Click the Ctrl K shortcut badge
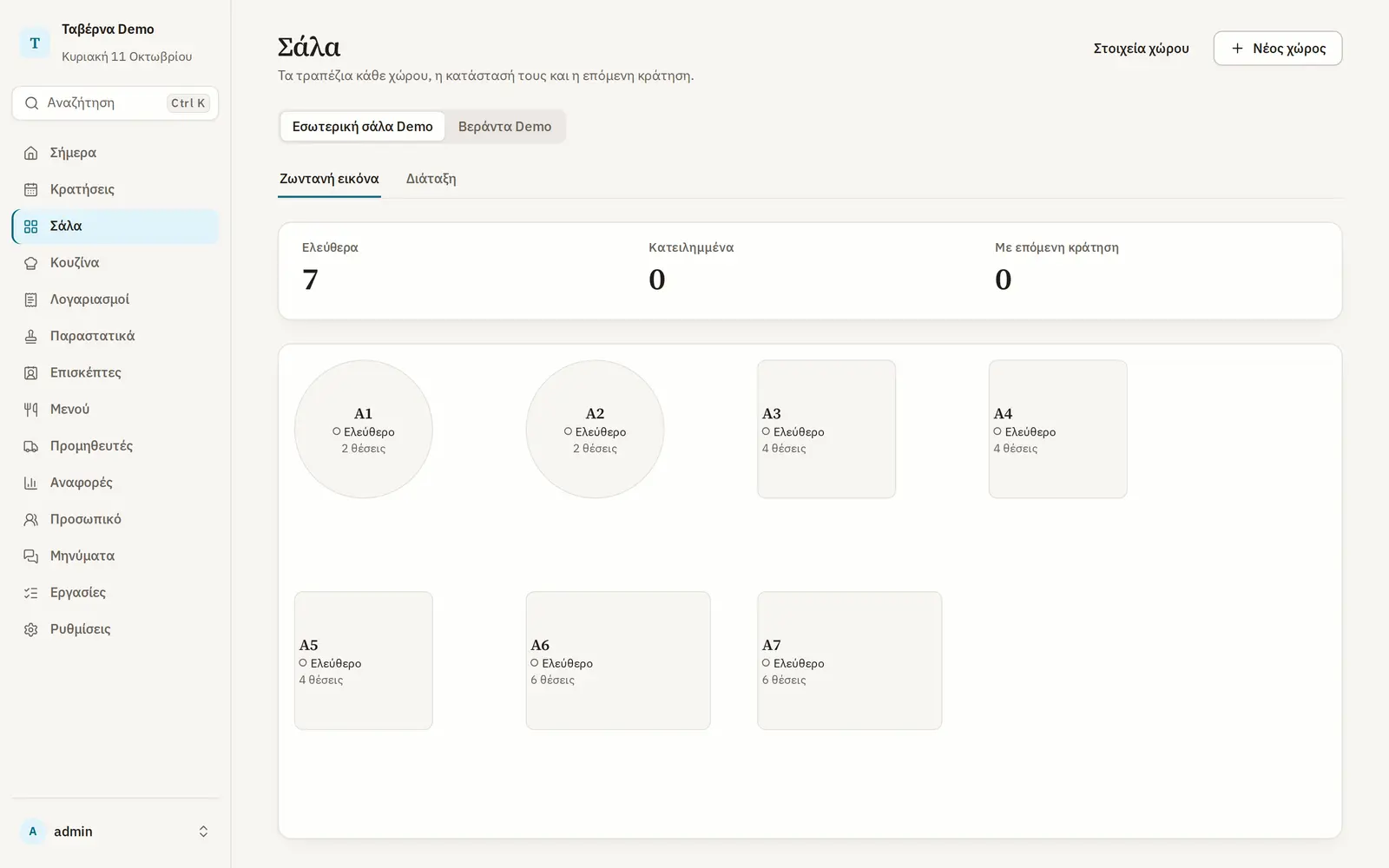This screenshot has width=1389, height=868. tap(188, 103)
